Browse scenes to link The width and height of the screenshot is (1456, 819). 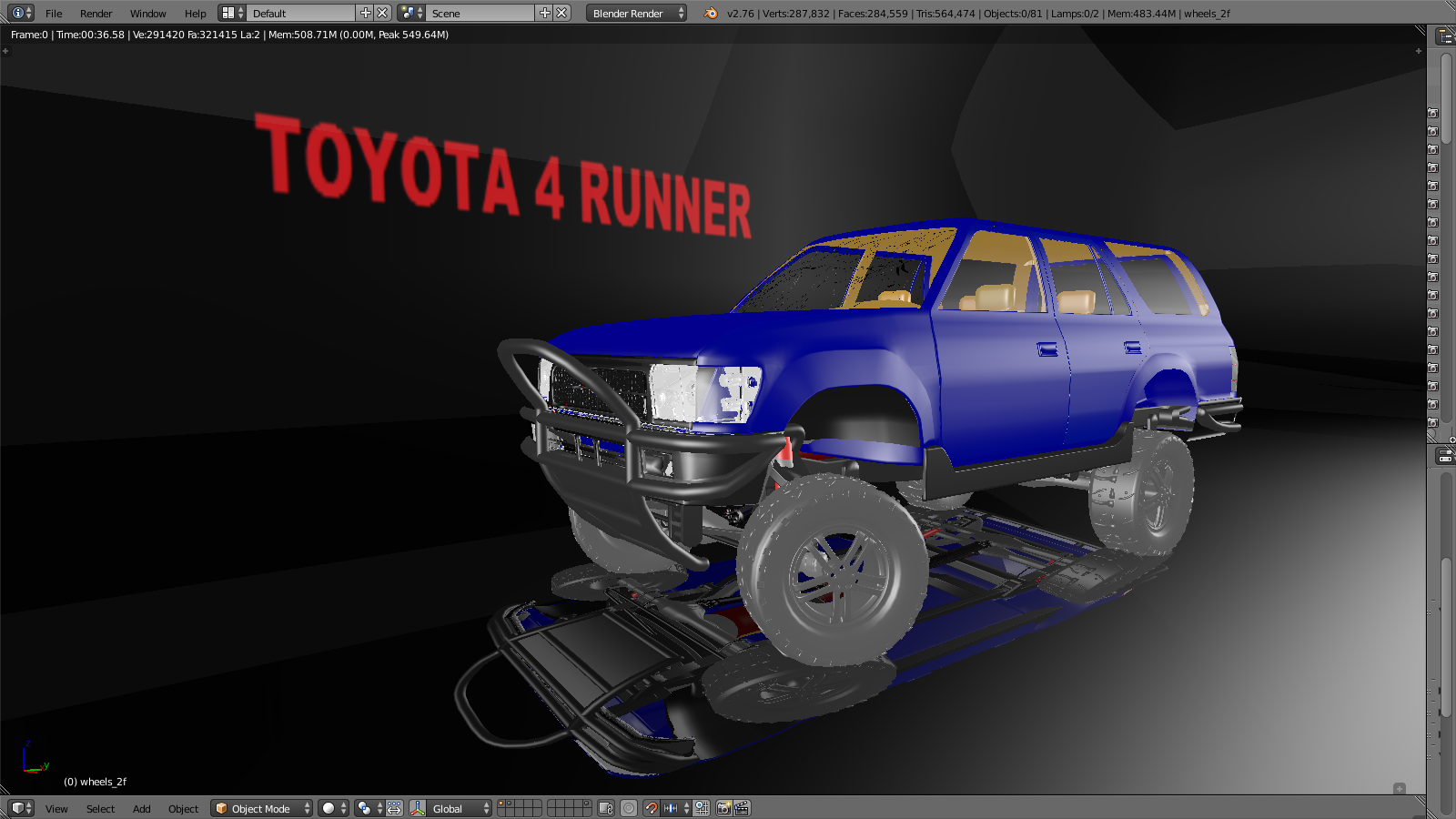[x=411, y=13]
